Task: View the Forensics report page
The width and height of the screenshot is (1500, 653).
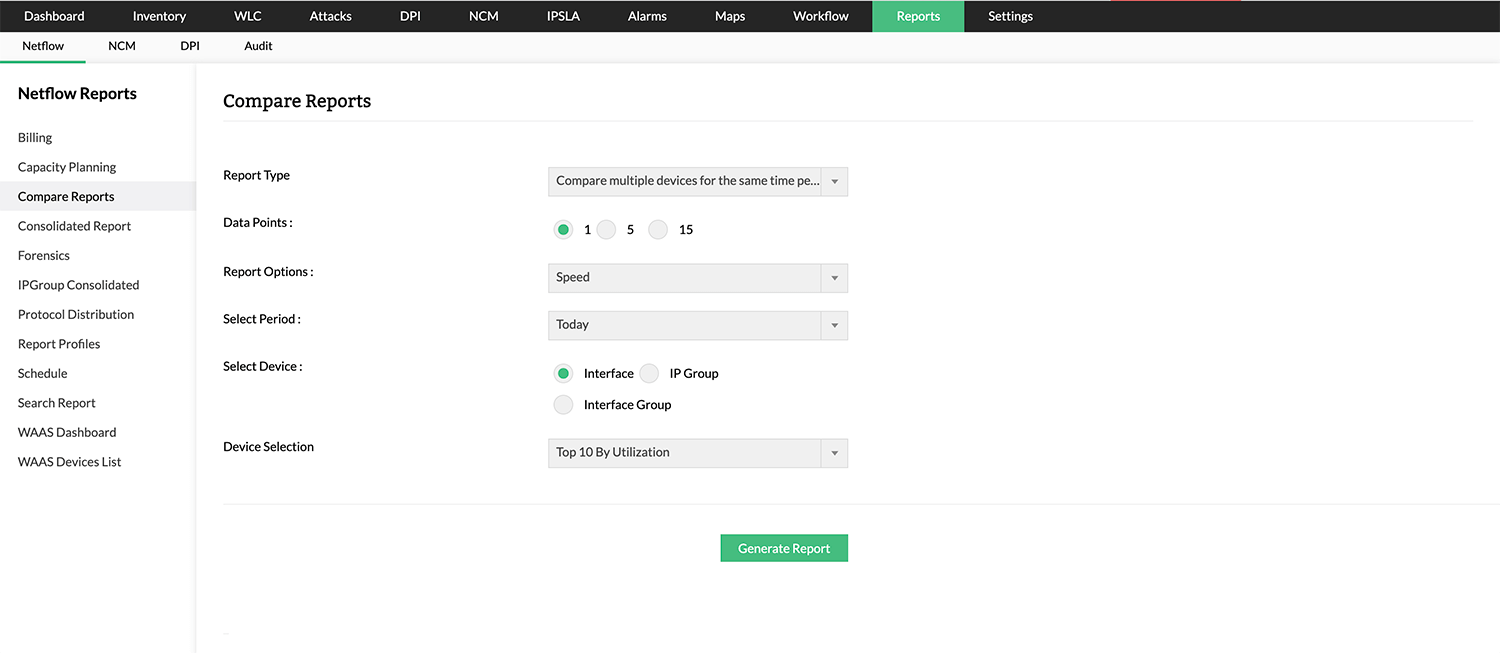Action: click(43, 255)
